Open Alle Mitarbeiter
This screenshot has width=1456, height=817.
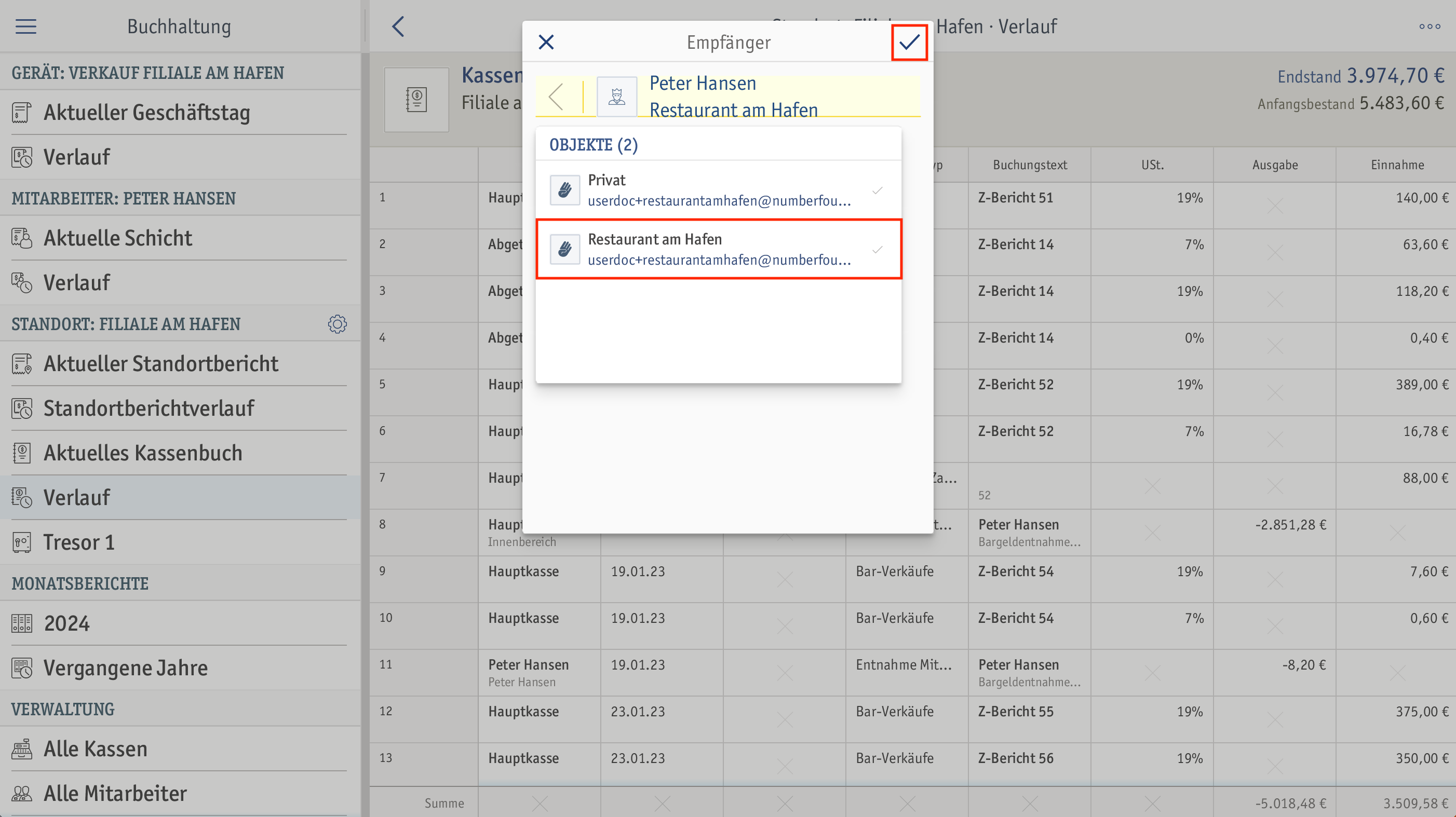pos(180,794)
